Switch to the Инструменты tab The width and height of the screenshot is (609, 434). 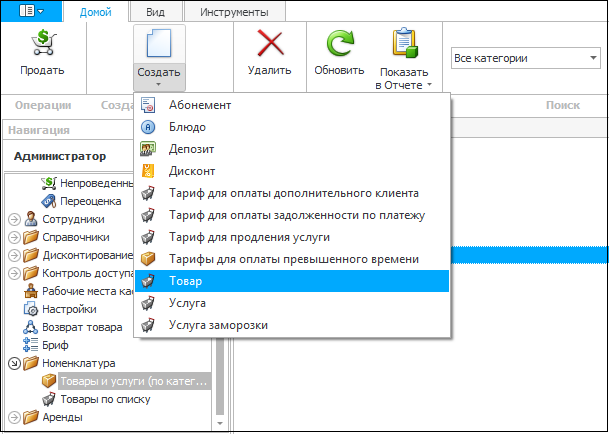pyautogui.click(x=234, y=12)
